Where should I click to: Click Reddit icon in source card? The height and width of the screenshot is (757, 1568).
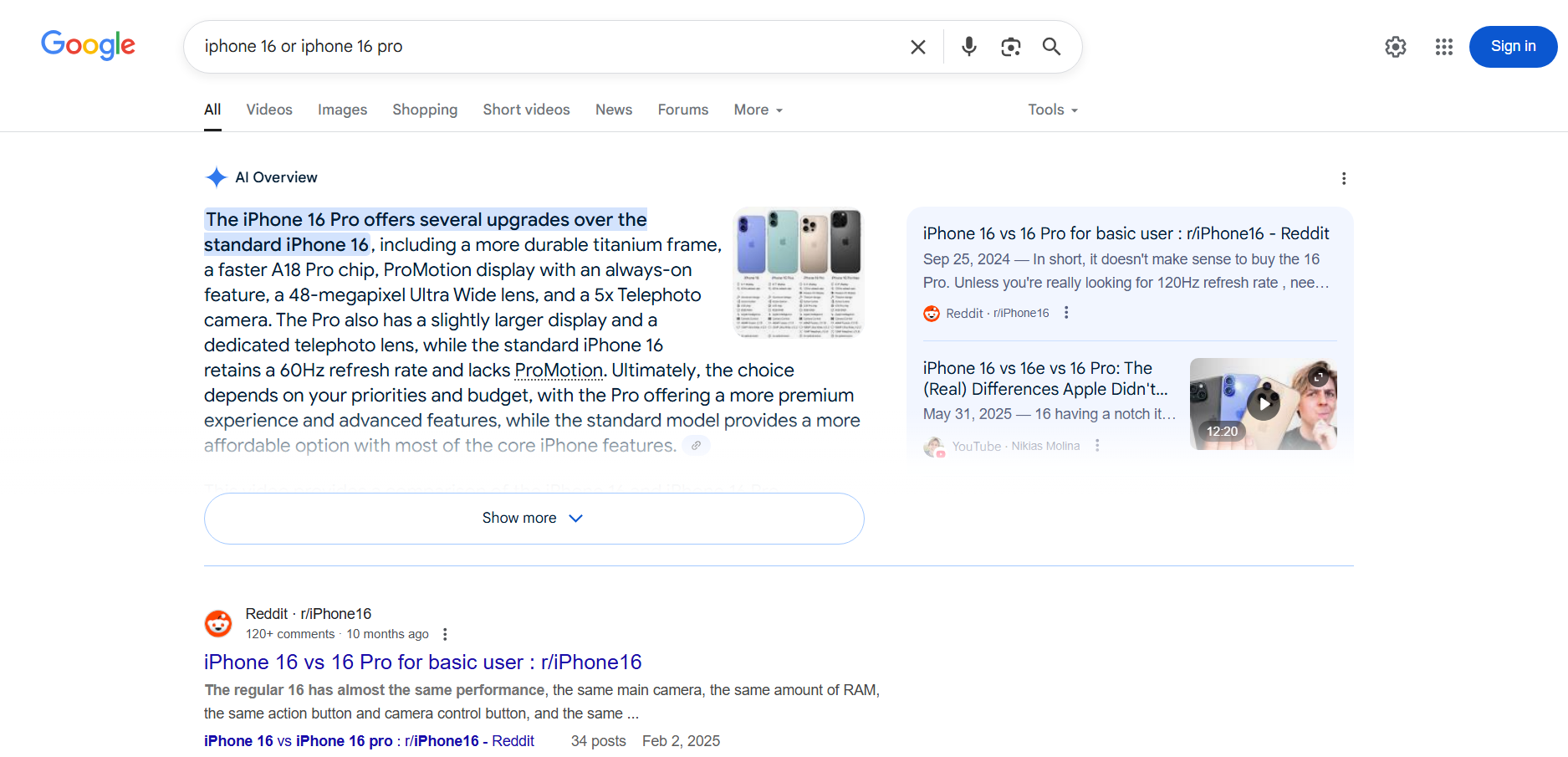coord(932,314)
